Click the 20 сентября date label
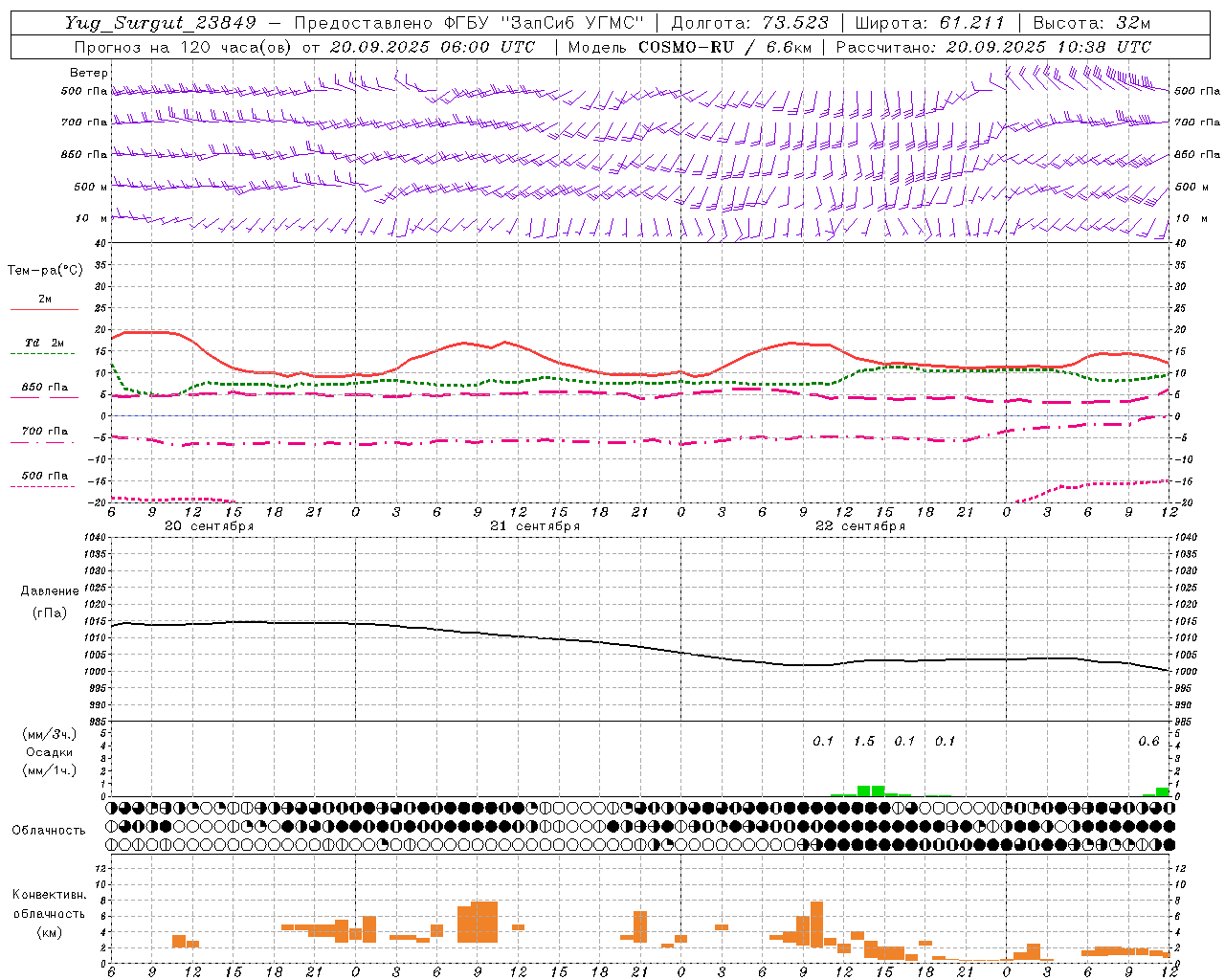Viewport: 1225px width, 980px height. click(x=210, y=526)
